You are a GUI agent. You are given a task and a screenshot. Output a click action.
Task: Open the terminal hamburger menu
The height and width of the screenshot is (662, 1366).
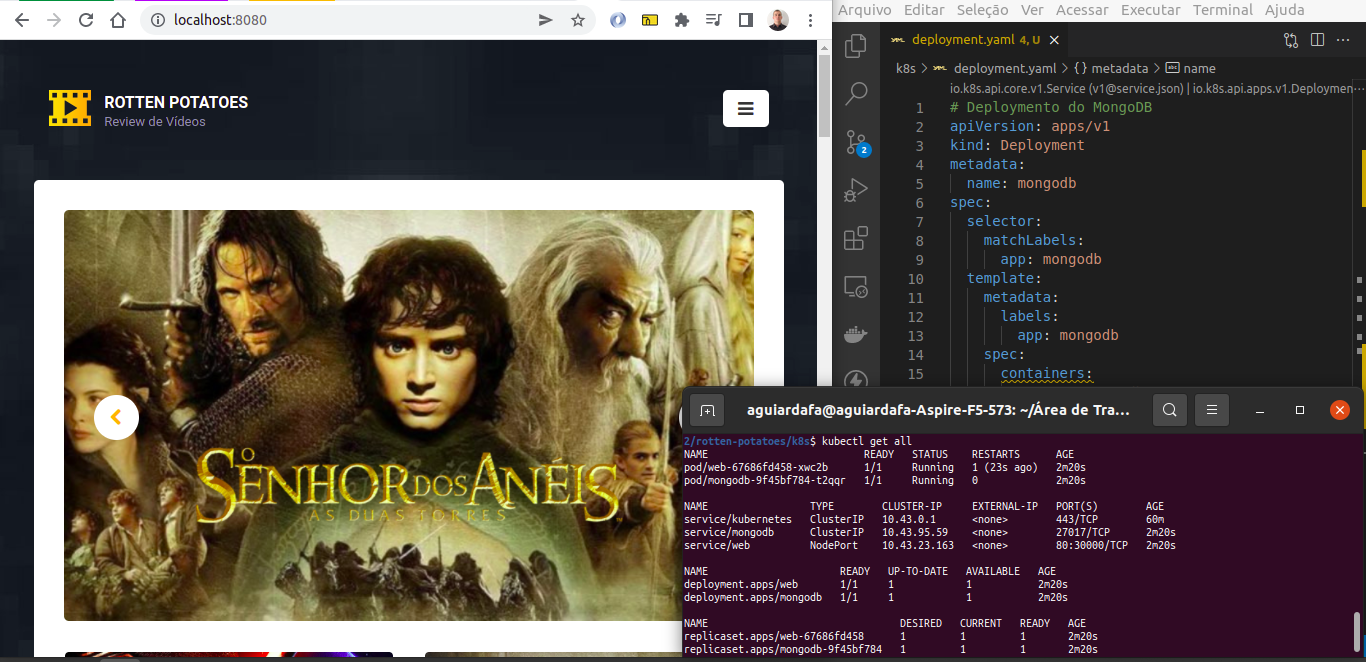(1211, 410)
